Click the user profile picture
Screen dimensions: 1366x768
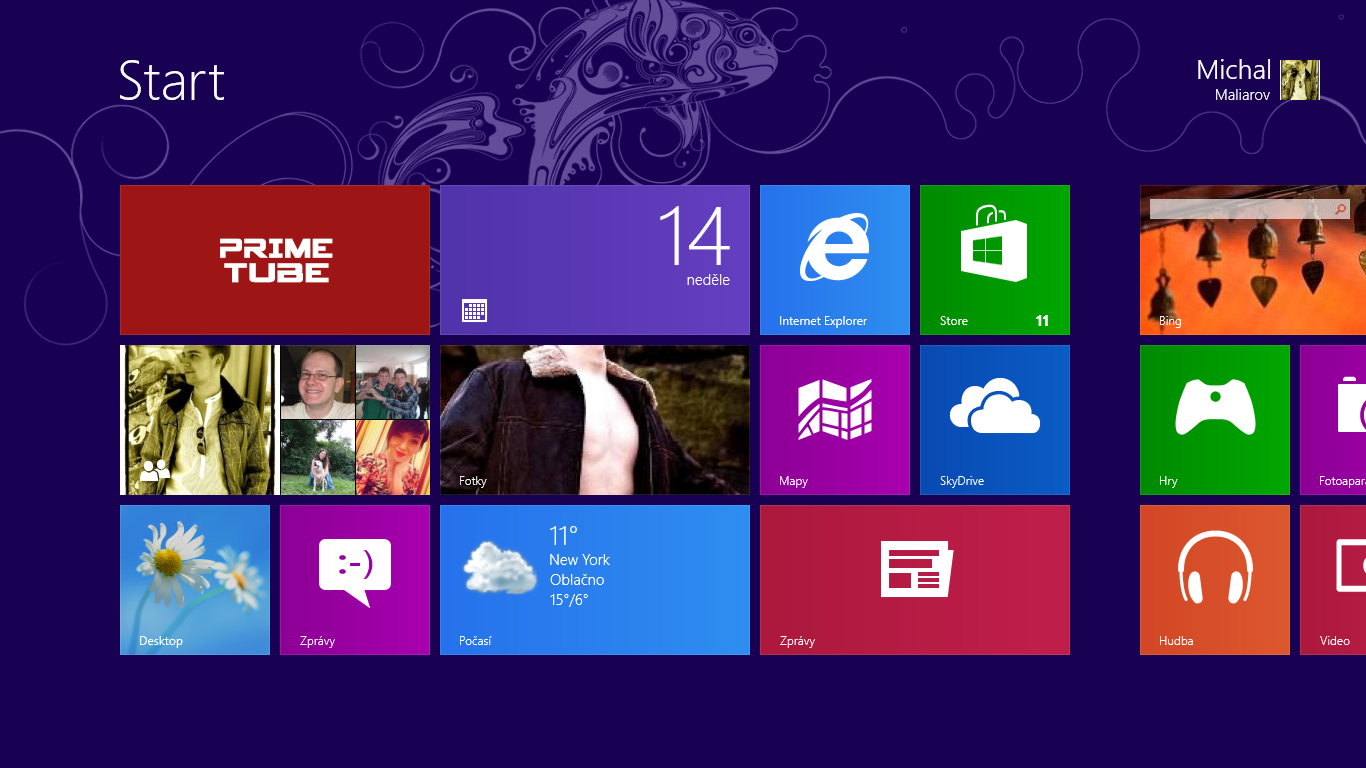coord(1301,80)
